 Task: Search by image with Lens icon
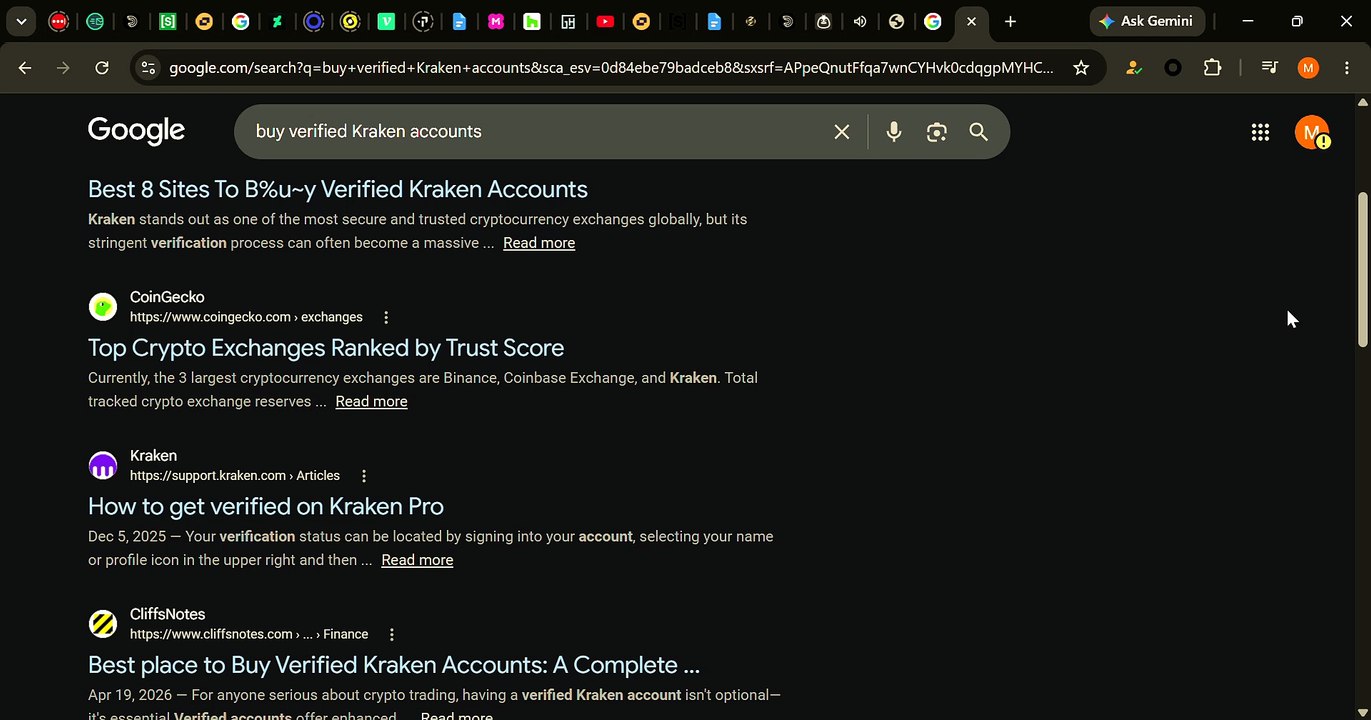coord(936,132)
